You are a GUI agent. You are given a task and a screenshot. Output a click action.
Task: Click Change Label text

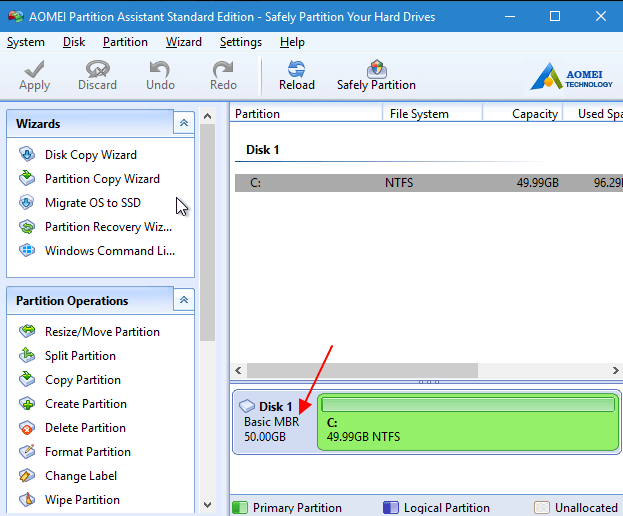click(81, 476)
